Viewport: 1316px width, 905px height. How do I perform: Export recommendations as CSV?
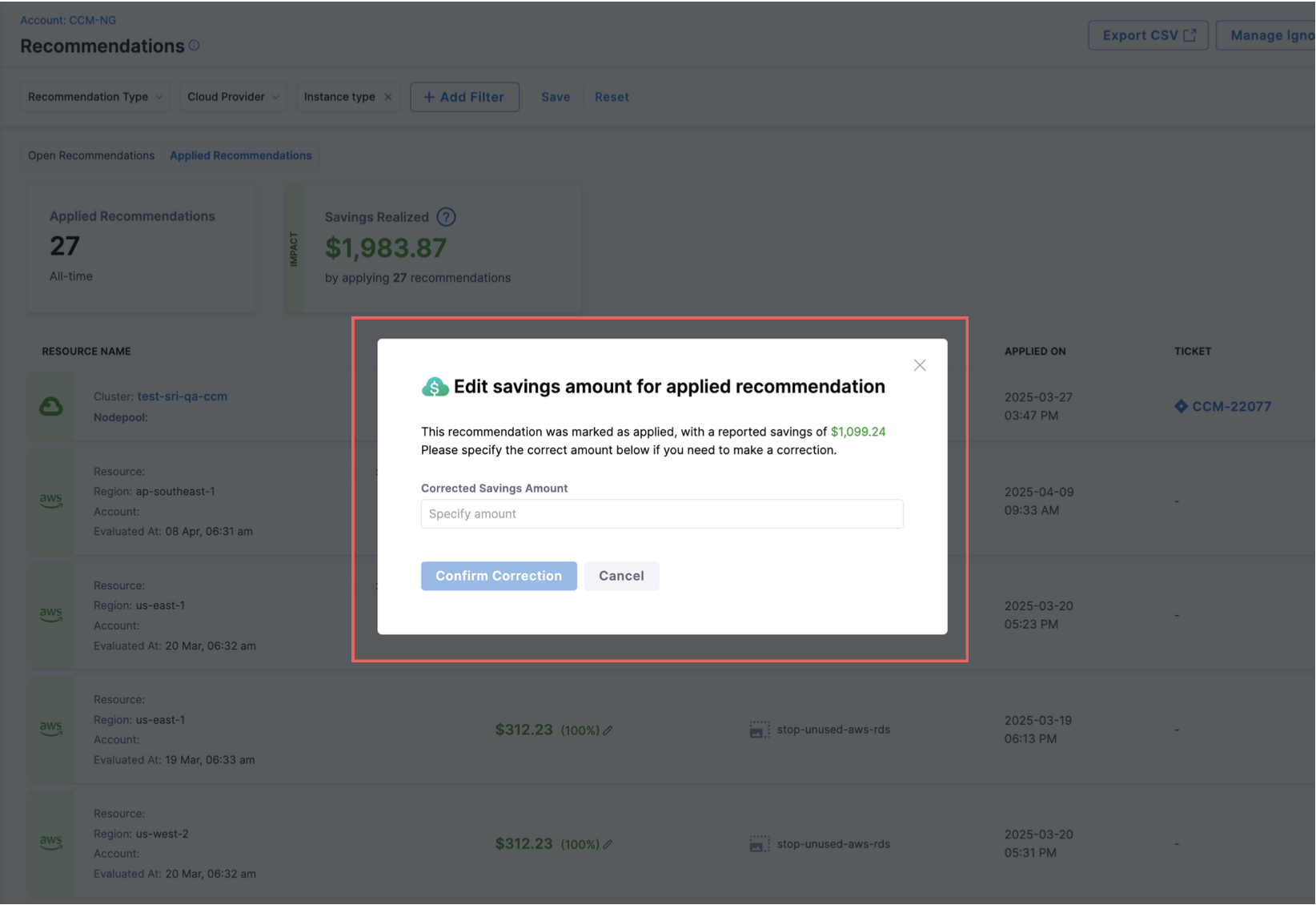[x=1148, y=35]
